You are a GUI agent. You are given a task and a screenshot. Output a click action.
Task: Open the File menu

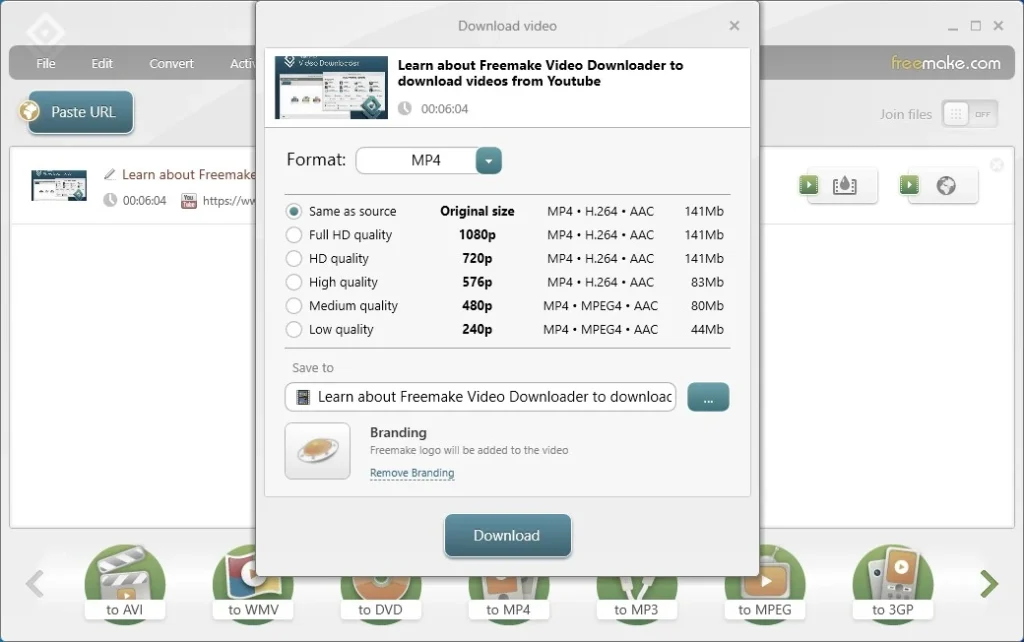(46, 63)
